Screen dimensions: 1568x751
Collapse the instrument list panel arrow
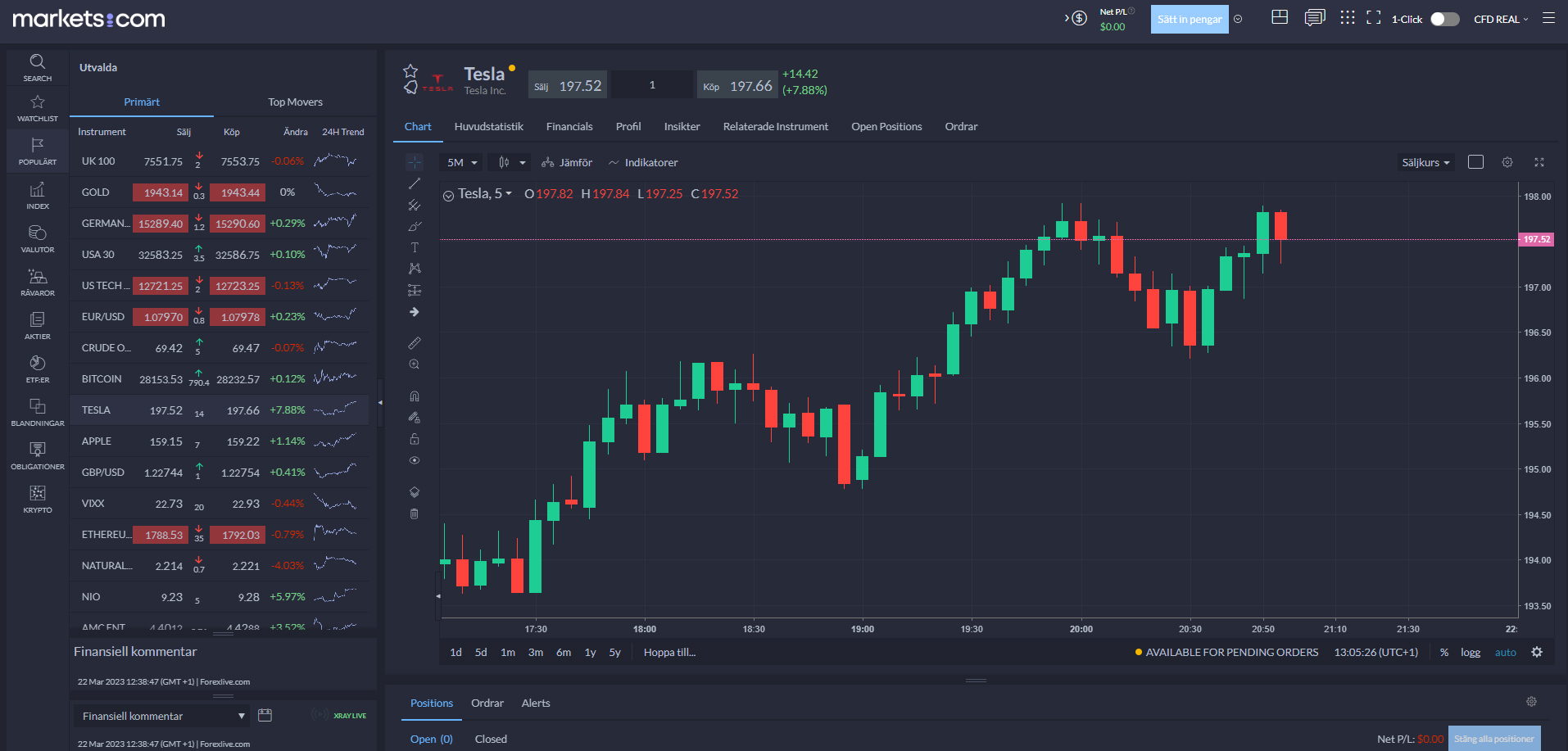tap(380, 402)
